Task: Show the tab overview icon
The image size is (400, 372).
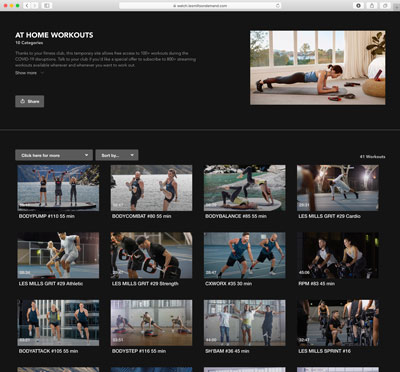Action: (385, 6)
